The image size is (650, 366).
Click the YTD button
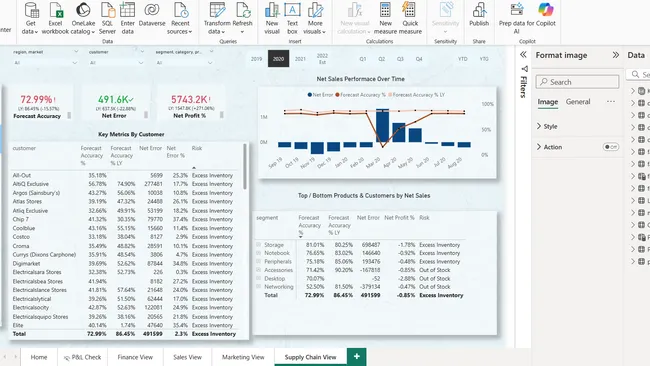click(x=463, y=59)
